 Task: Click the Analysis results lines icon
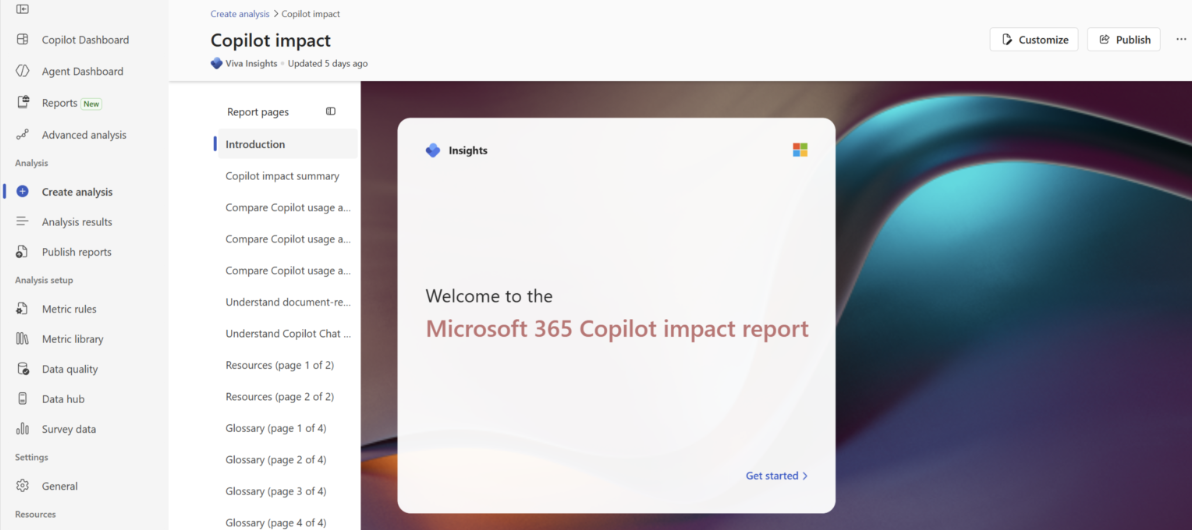coord(23,222)
